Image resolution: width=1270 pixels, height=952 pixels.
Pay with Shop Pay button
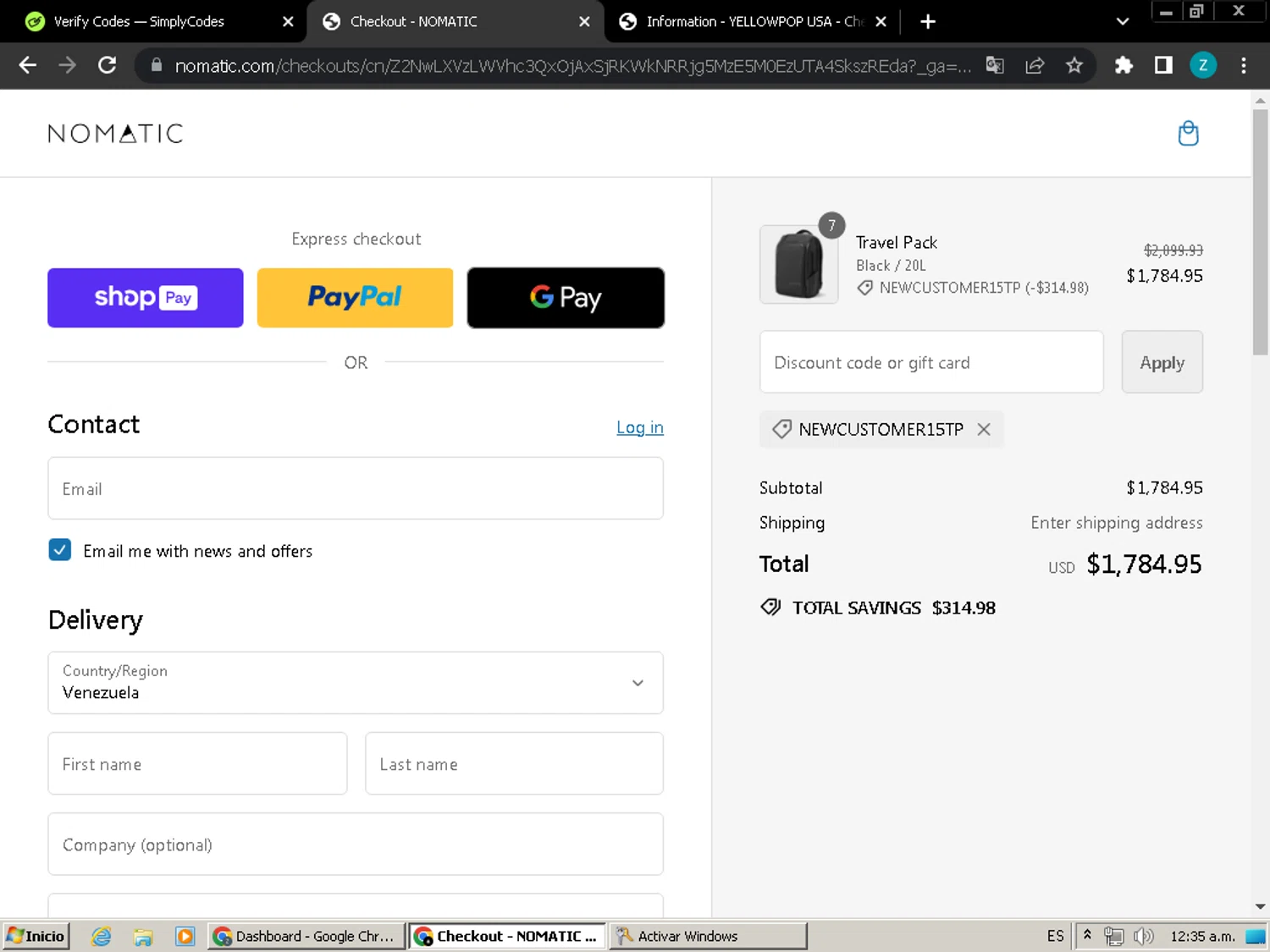click(x=146, y=298)
